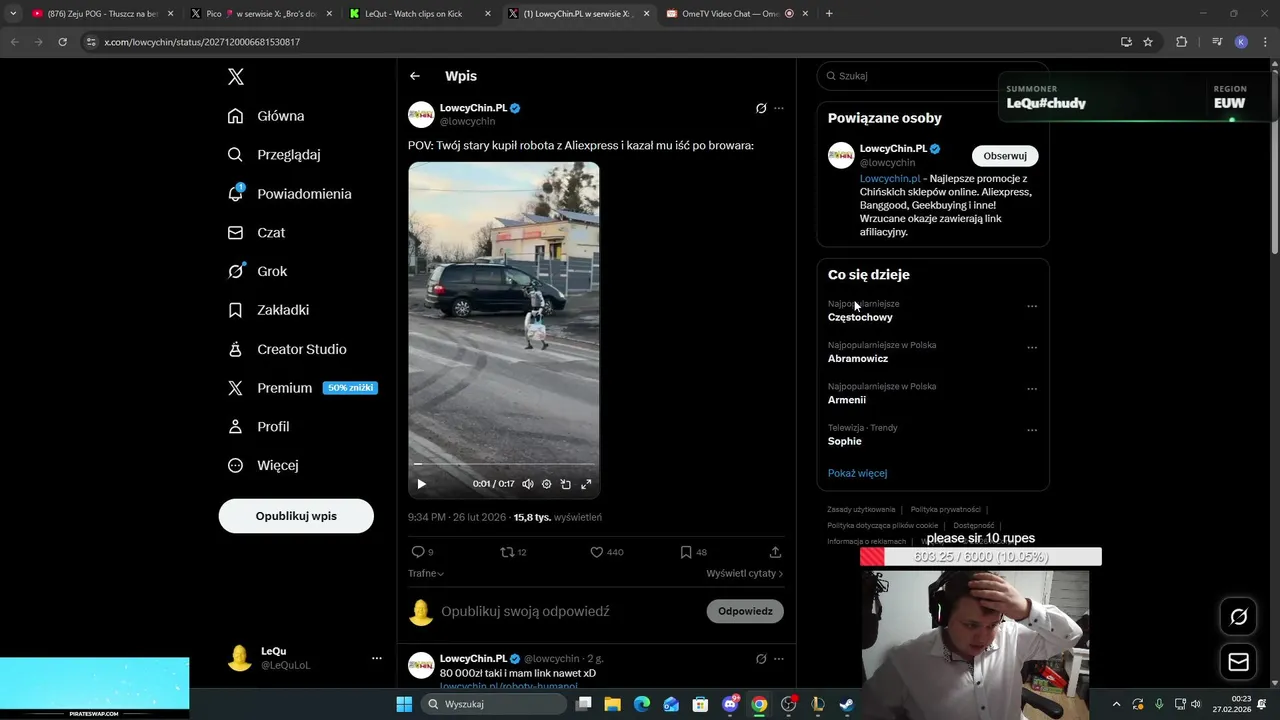Open Wyświetl cytaty link
The image size is (1280, 720).
[x=745, y=574]
